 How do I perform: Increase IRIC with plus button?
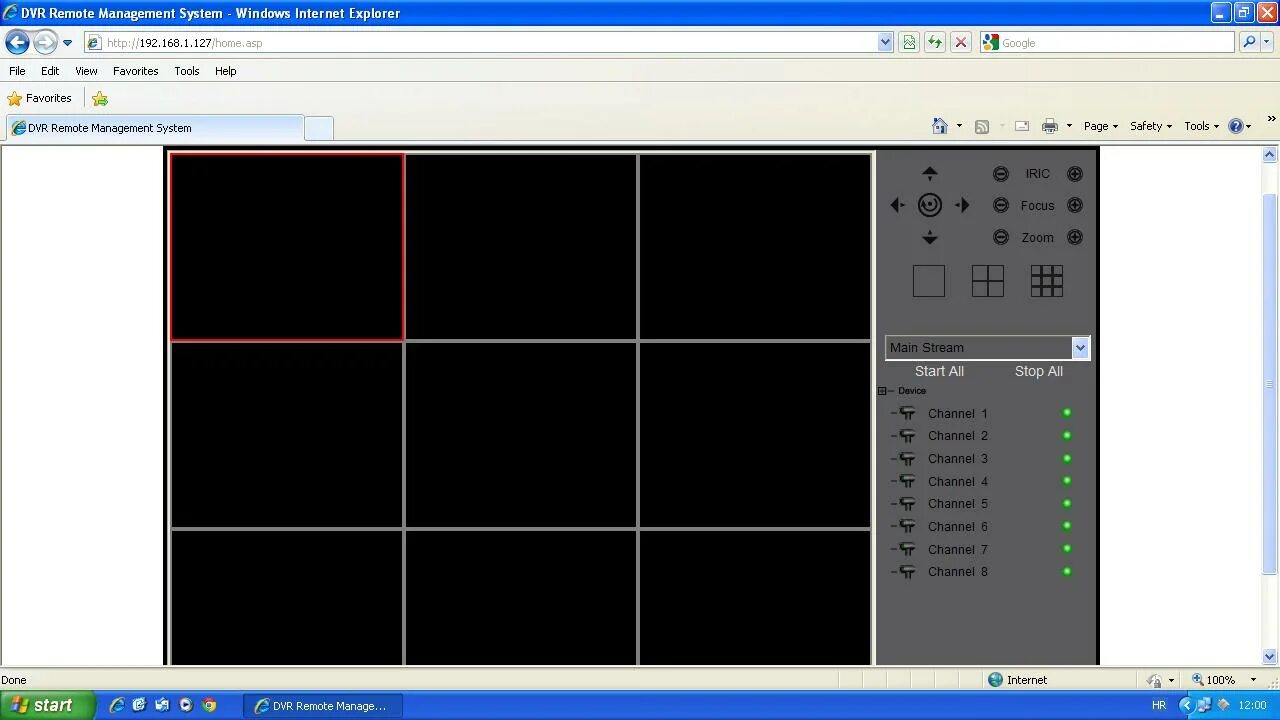1074,174
